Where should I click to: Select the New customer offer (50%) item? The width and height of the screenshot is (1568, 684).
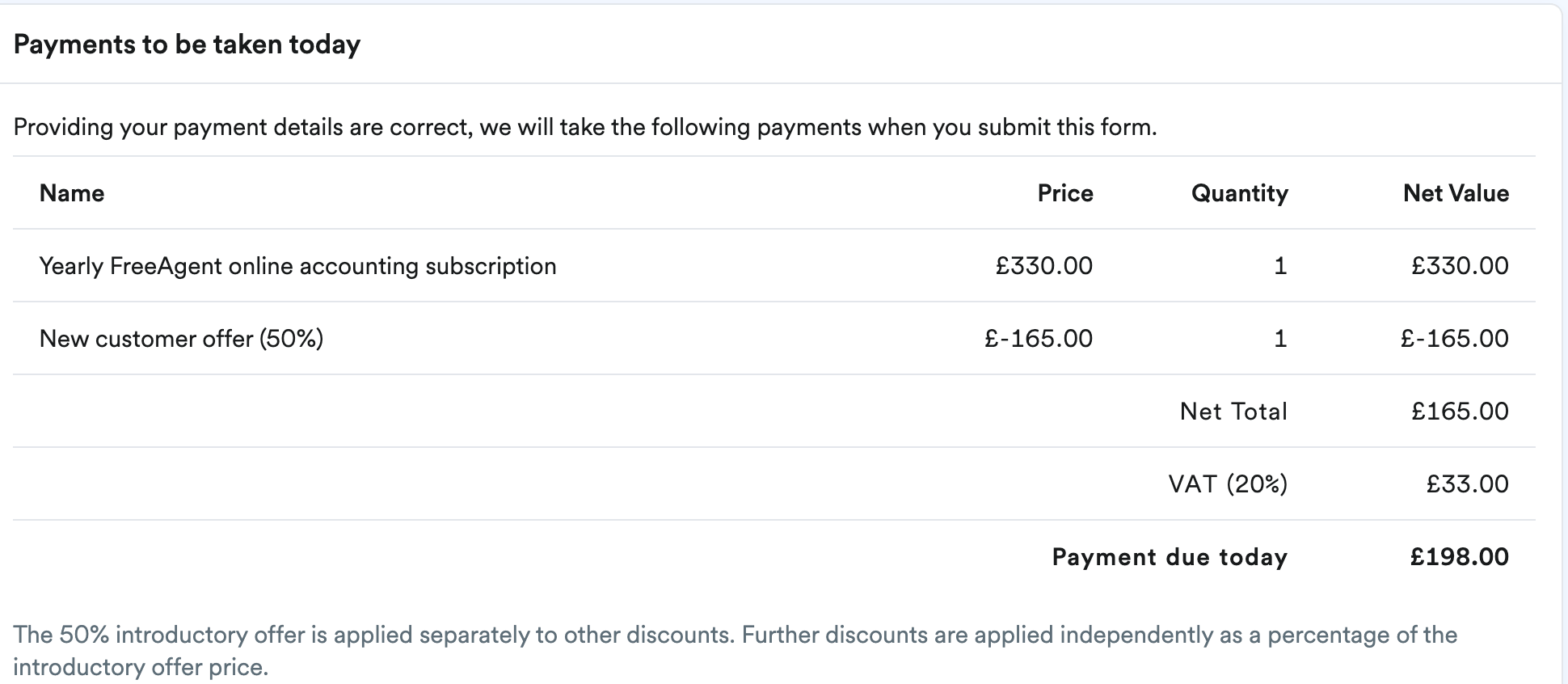[181, 339]
